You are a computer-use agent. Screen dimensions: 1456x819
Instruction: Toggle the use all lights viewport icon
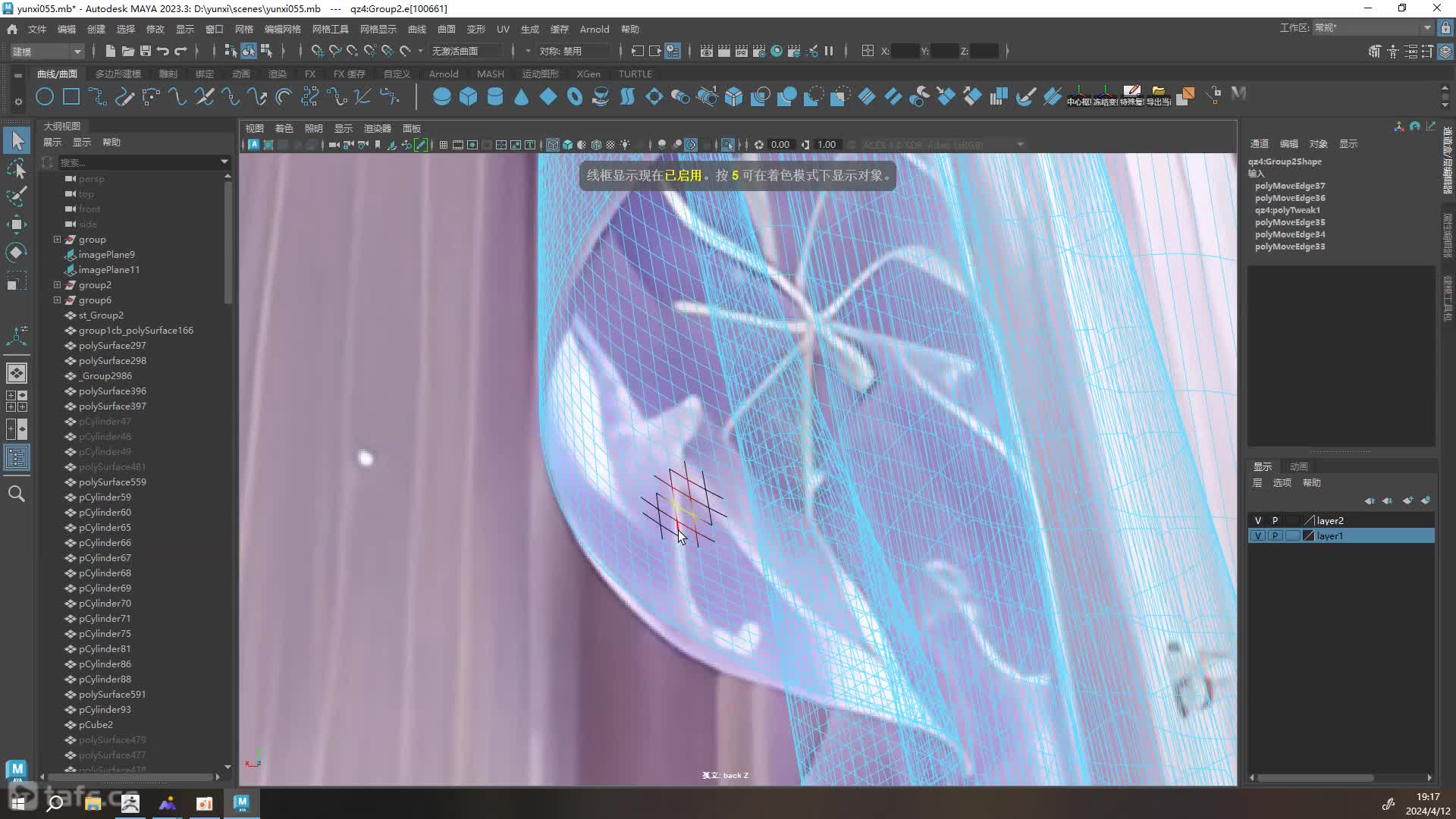(625, 145)
